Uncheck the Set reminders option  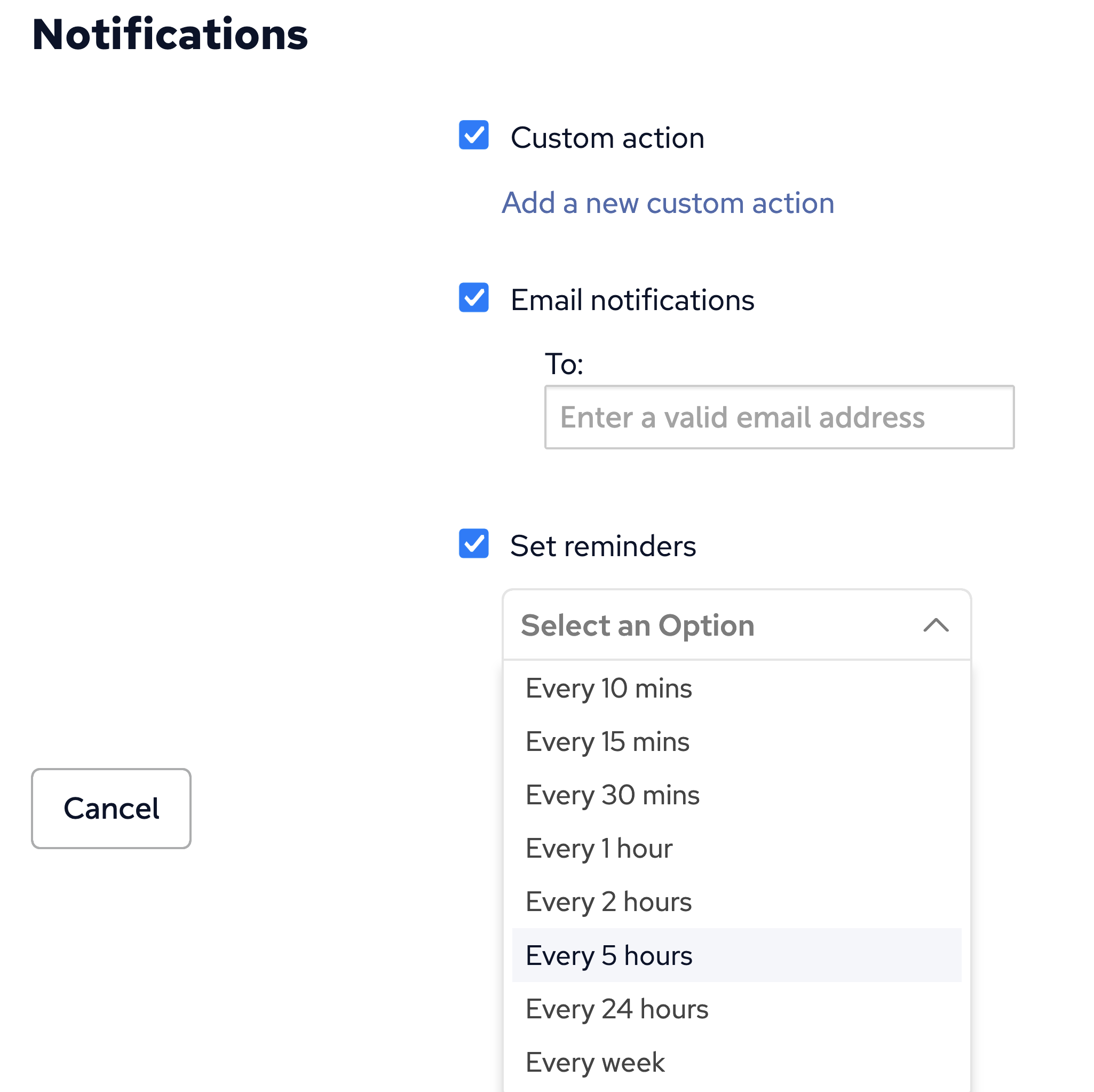pyautogui.click(x=473, y=545)
